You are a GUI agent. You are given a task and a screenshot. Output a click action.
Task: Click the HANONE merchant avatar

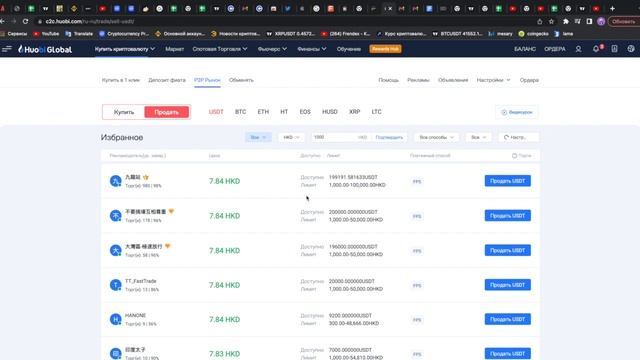pyautogui.click(x=116, y=319)
